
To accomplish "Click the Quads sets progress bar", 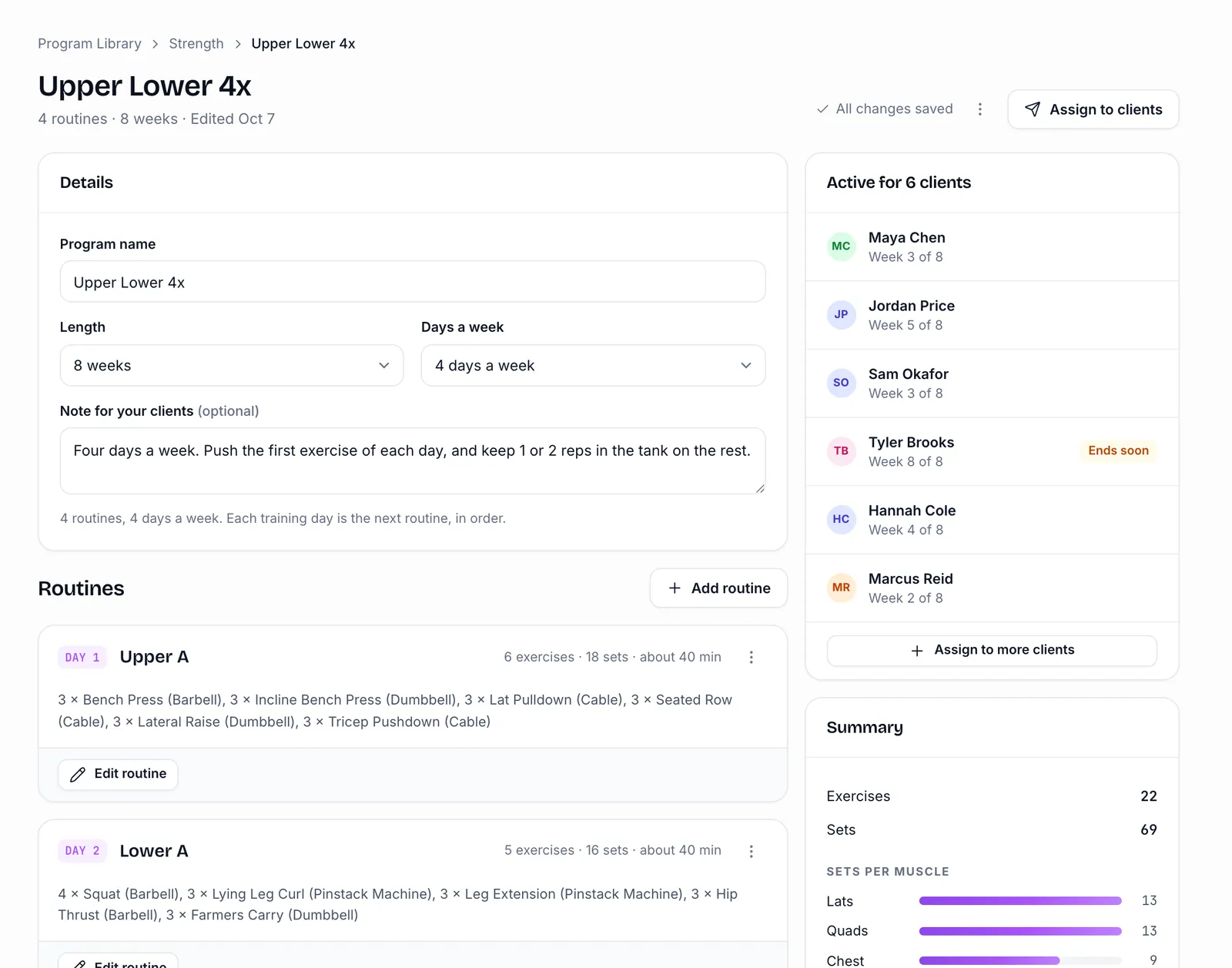I will coord(1020,931).
